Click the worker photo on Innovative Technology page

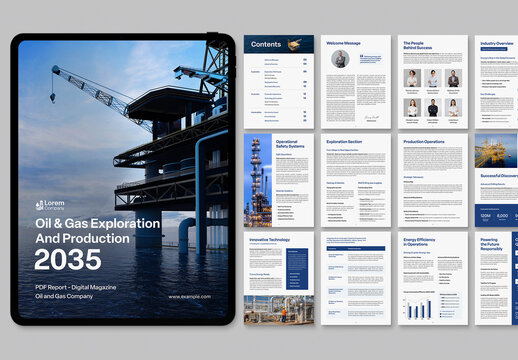279,310
